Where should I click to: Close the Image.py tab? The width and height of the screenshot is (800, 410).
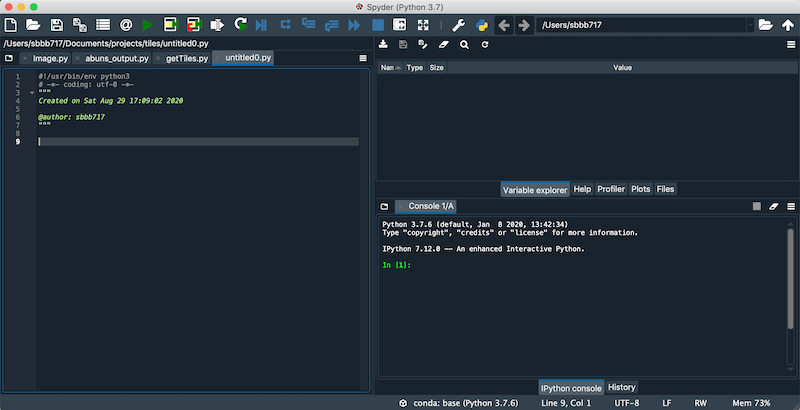(25, 59)
